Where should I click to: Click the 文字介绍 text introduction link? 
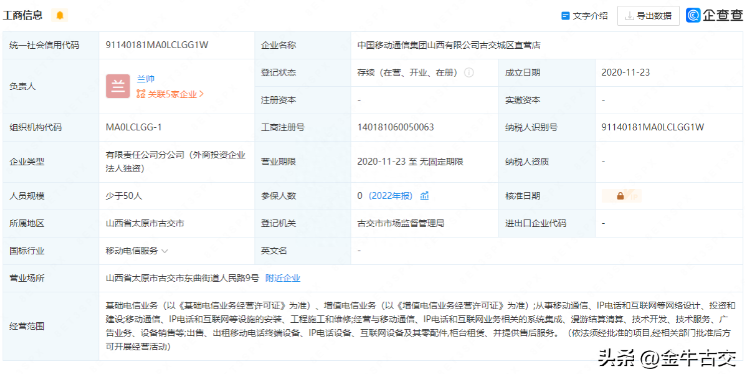tap(584, 16)
